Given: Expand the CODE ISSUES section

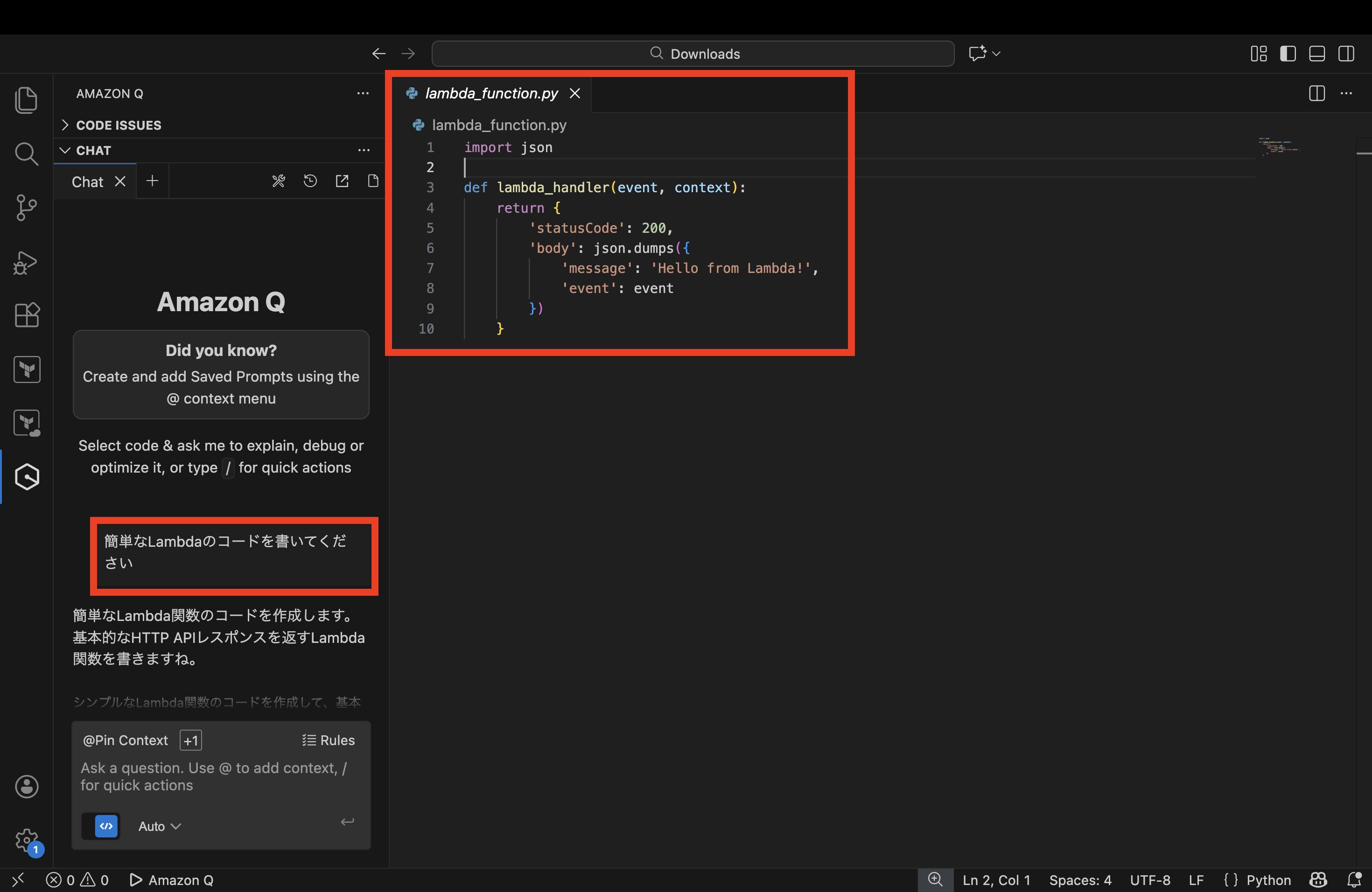Looking at the screenshot, I should [118, 125].
